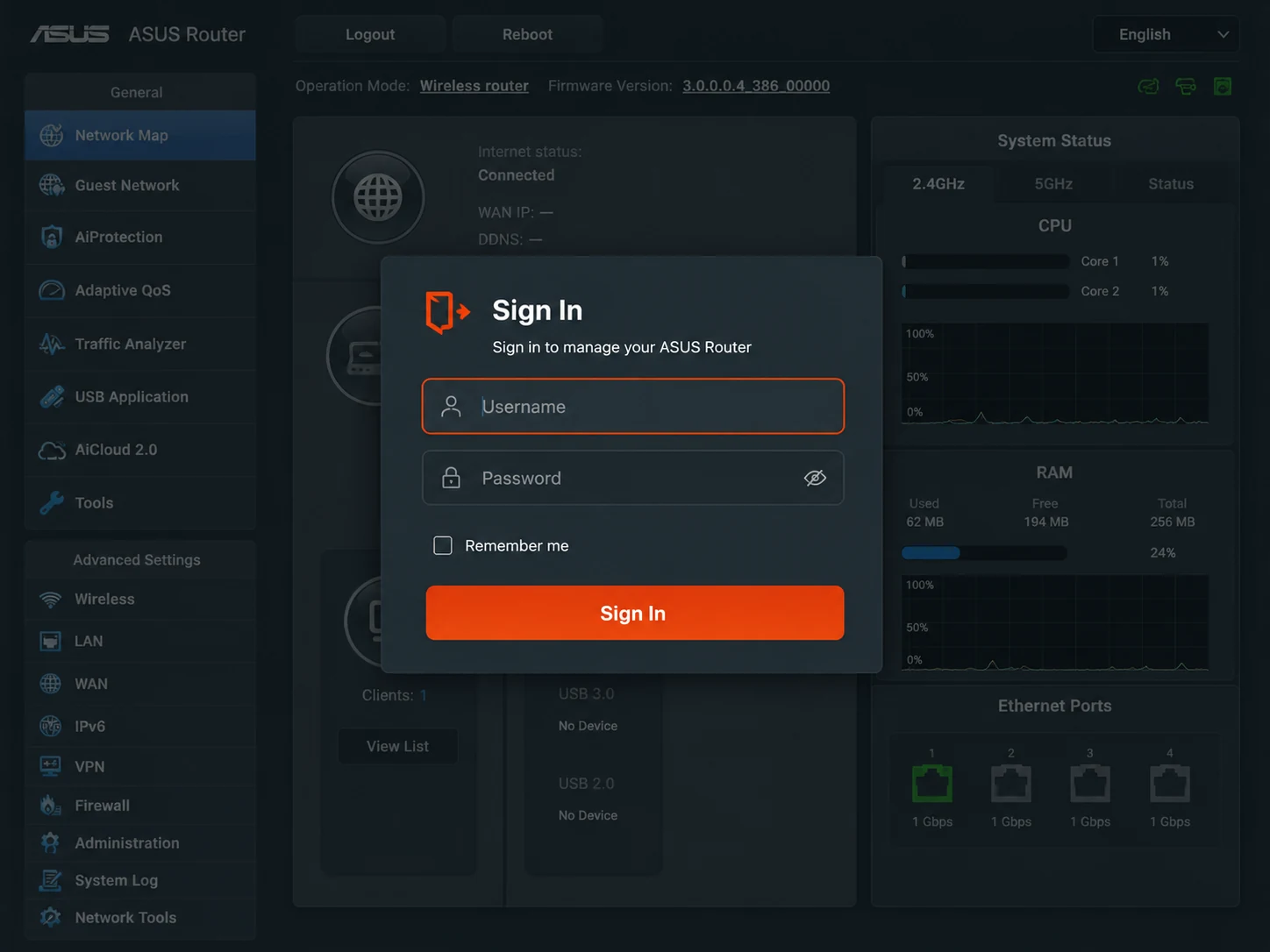Click the Guest Network sidebar icon
The height and width of the screenshot is (952, 1270).
pyautogui.click(x=52, y=185)
